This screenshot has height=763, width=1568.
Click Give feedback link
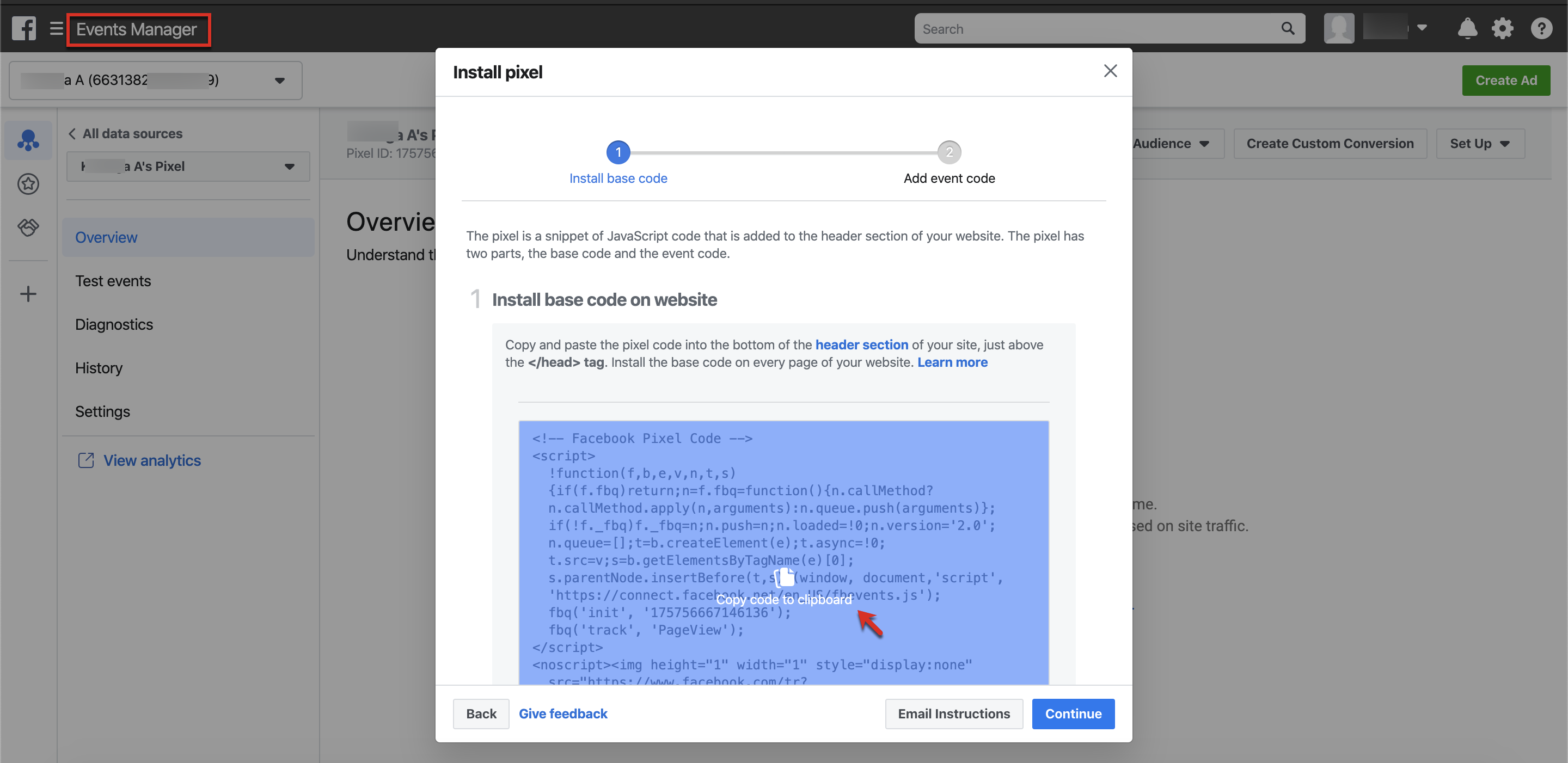563,713
